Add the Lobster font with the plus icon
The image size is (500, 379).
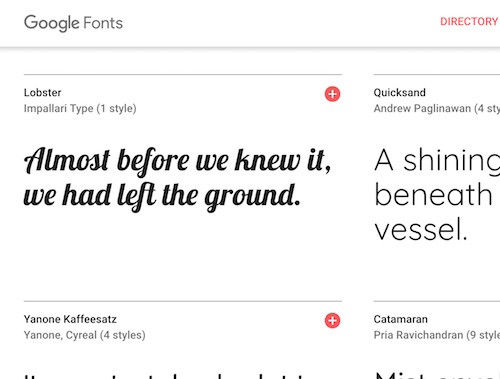pos(332,94)
